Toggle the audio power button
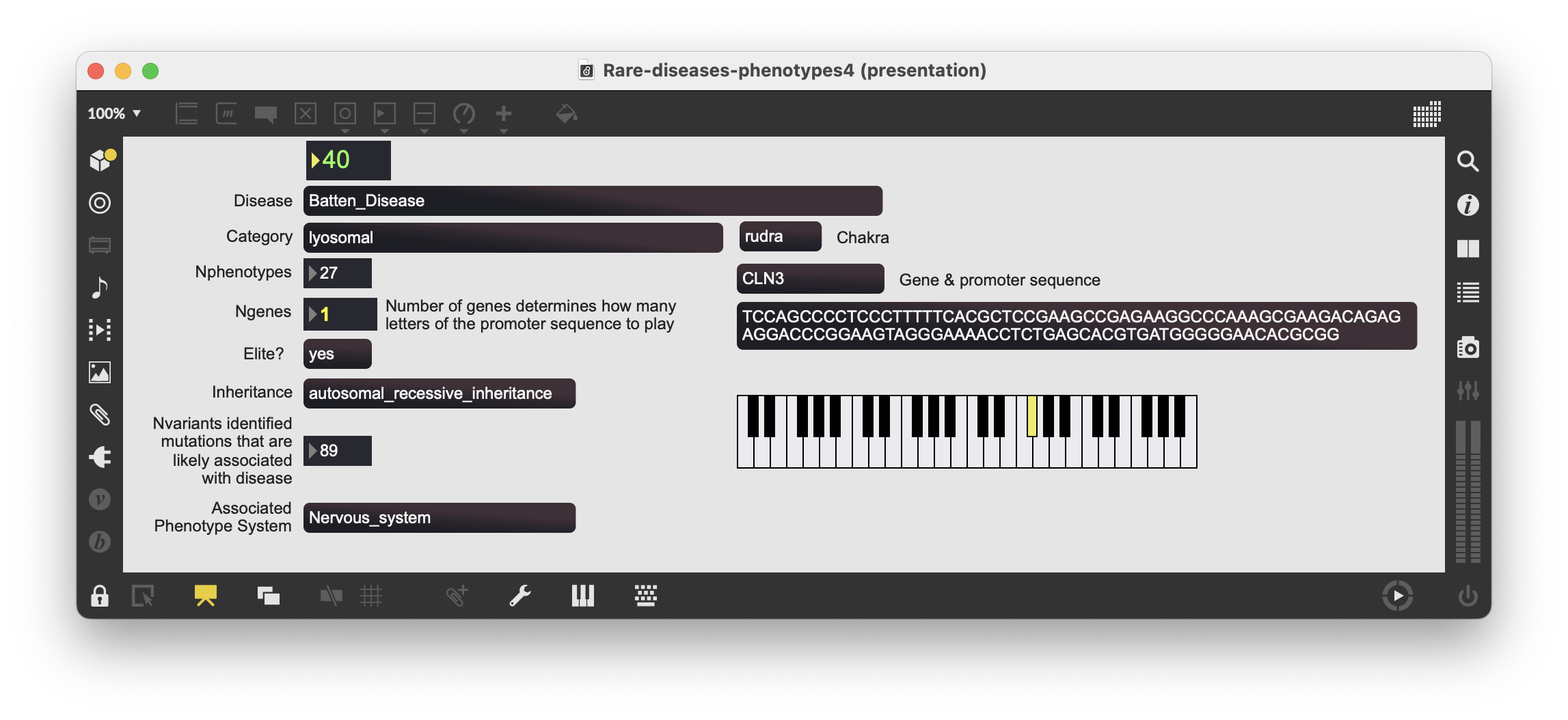Viewport: 1568px width, 720px height. [1468, 596]
